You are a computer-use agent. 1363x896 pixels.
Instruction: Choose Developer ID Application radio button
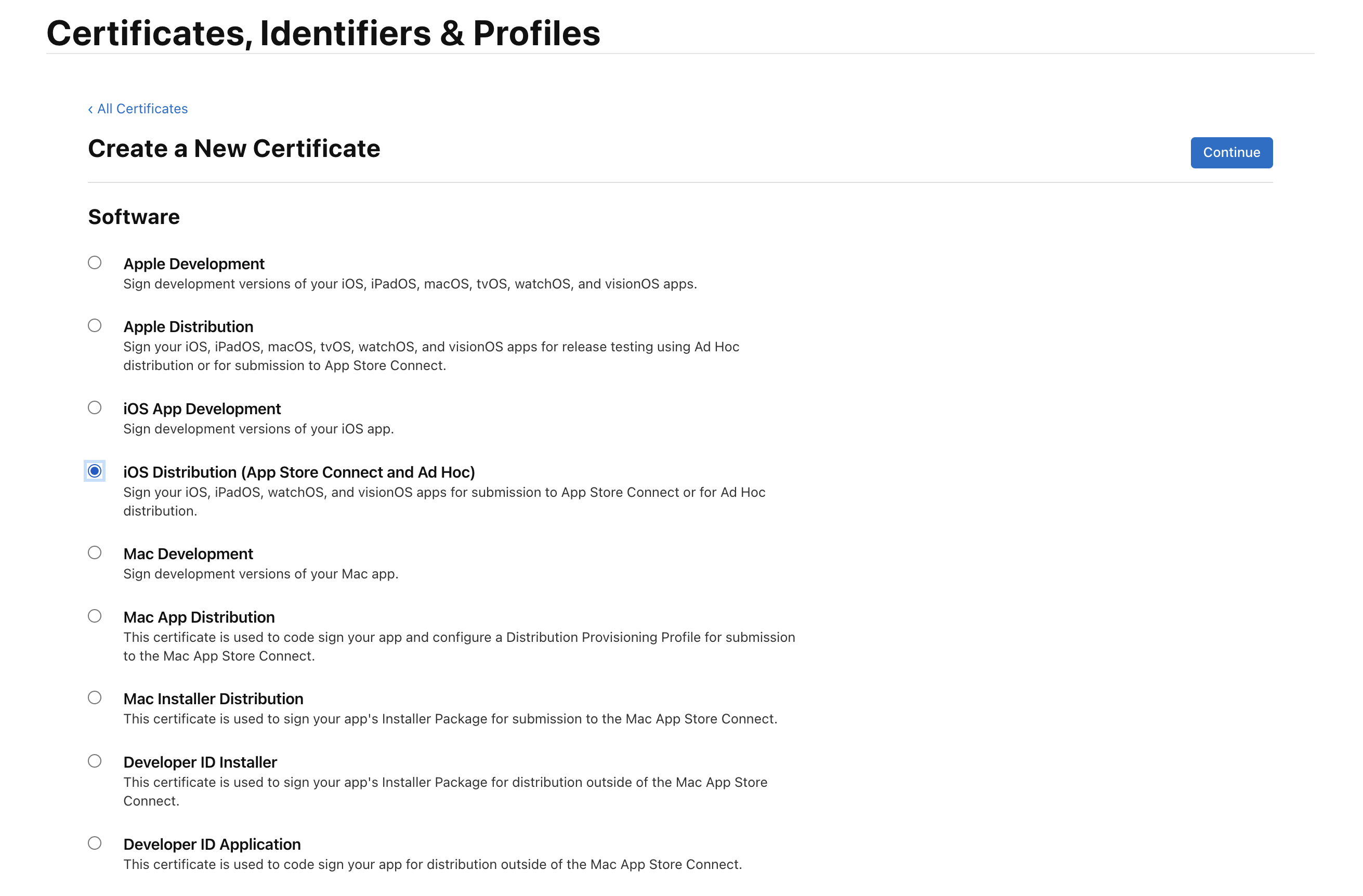95,844
